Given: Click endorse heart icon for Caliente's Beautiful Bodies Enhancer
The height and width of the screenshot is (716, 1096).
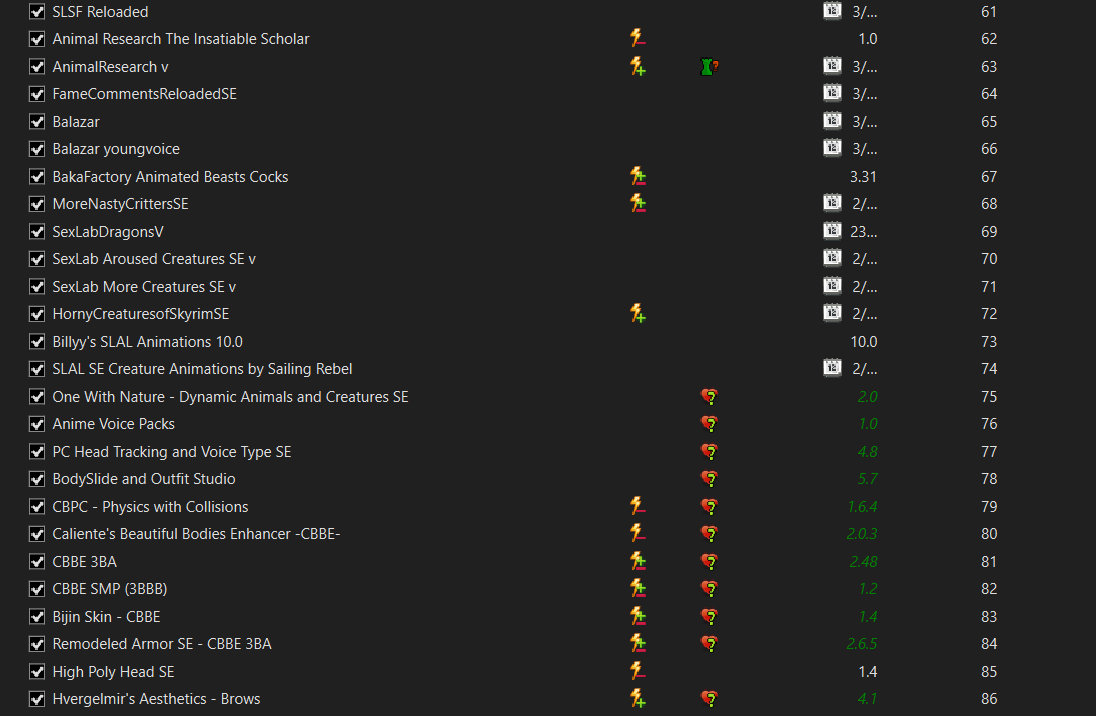Looking at the screenshot, I should tap(709, 534).
